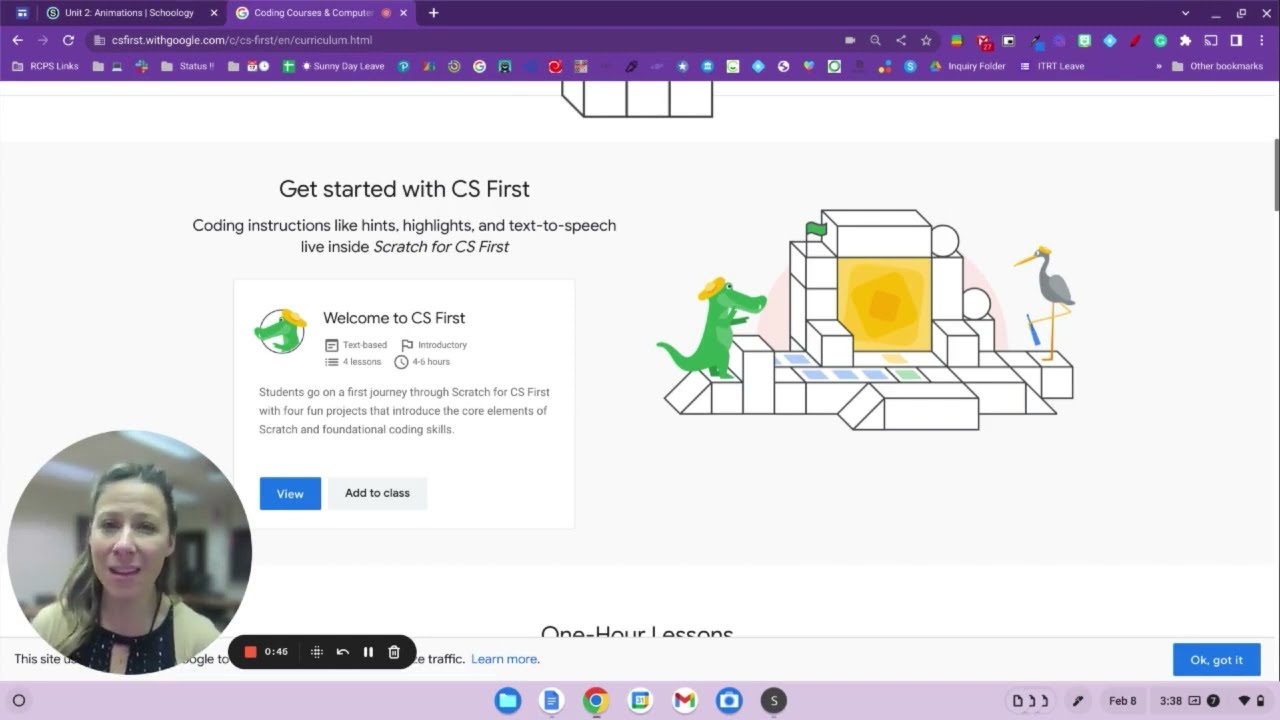Screen dimensions: 1280x720
Task: Open the Status !! bookmark folder
Action: point(188,66)
